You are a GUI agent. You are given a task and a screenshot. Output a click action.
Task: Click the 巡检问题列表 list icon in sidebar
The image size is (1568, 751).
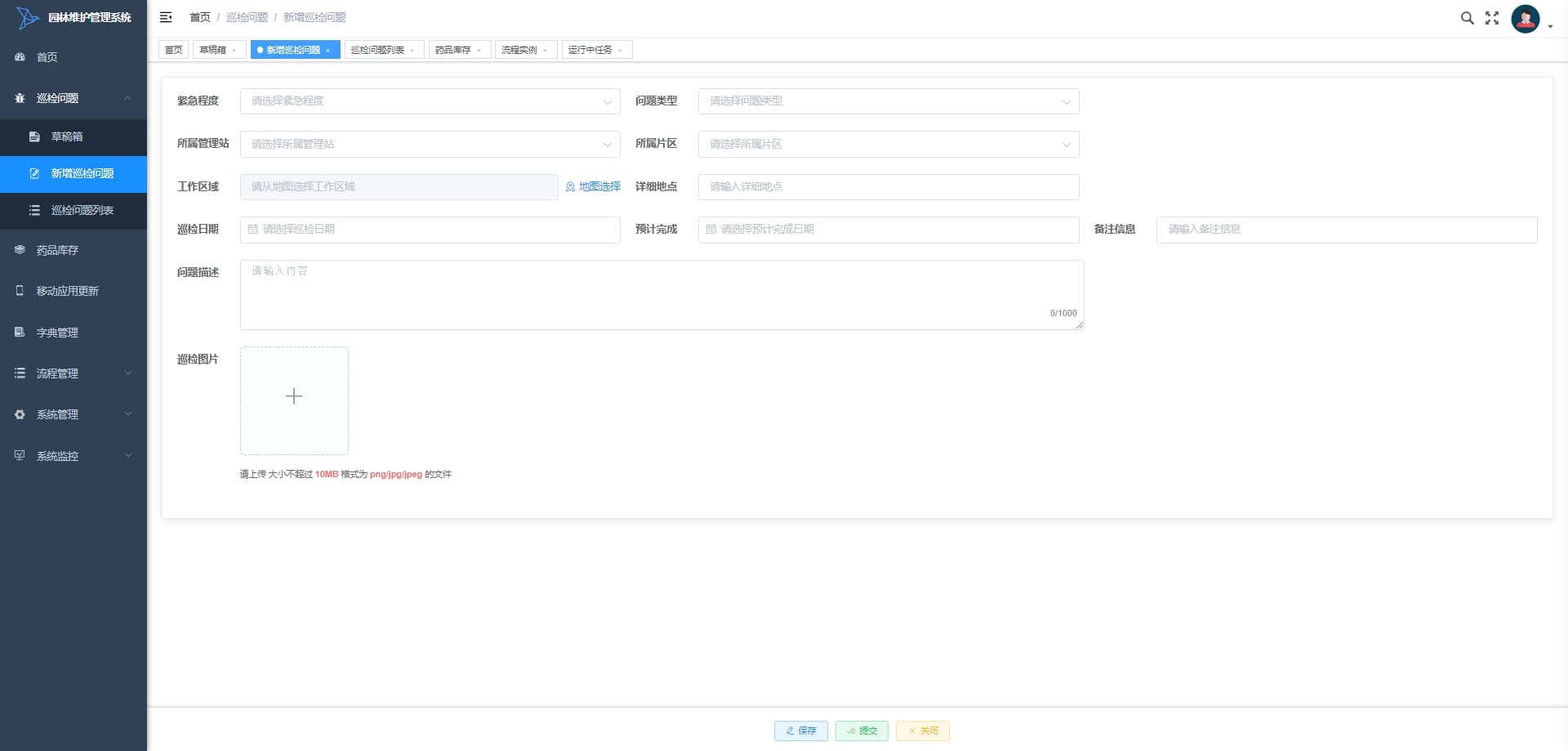[34, 210]
